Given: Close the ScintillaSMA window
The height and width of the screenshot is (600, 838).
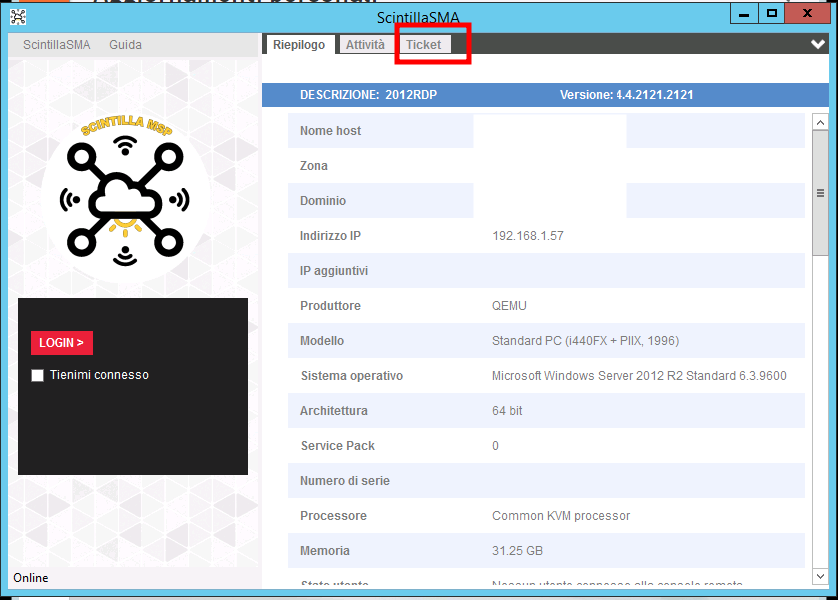Looking at the screenshot, I should click(809, 13).
